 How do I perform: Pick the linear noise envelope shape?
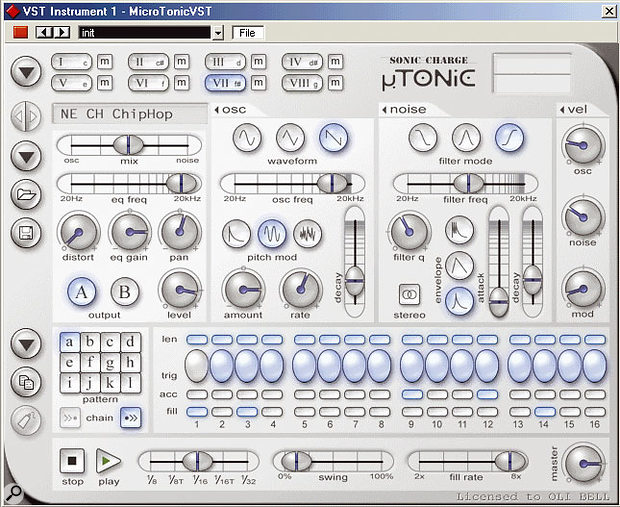pyautogui.click(x=459, y=266)
